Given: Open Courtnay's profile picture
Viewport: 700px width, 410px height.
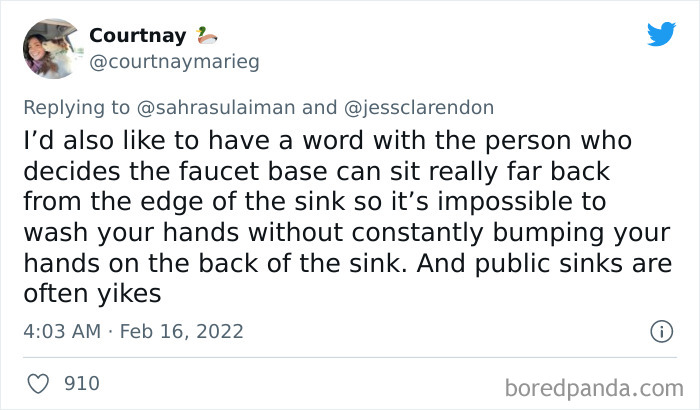Looking at the screenshot, I should click(50, 47).
